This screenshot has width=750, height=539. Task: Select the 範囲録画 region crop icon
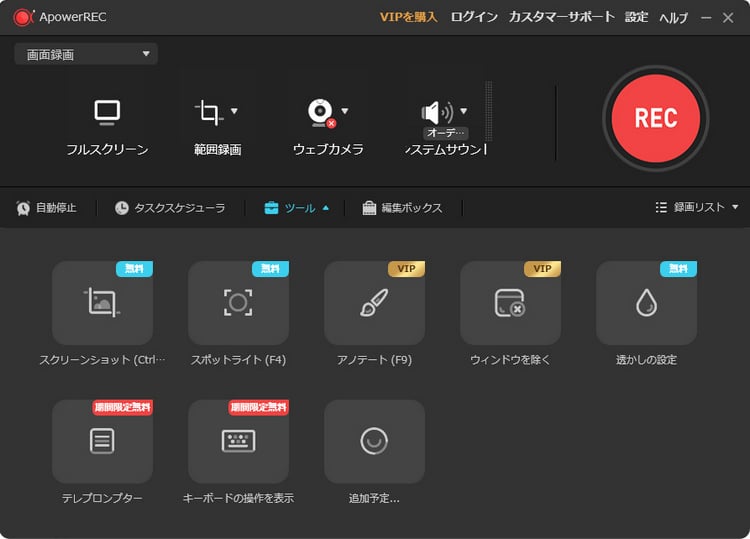[209, 112]
